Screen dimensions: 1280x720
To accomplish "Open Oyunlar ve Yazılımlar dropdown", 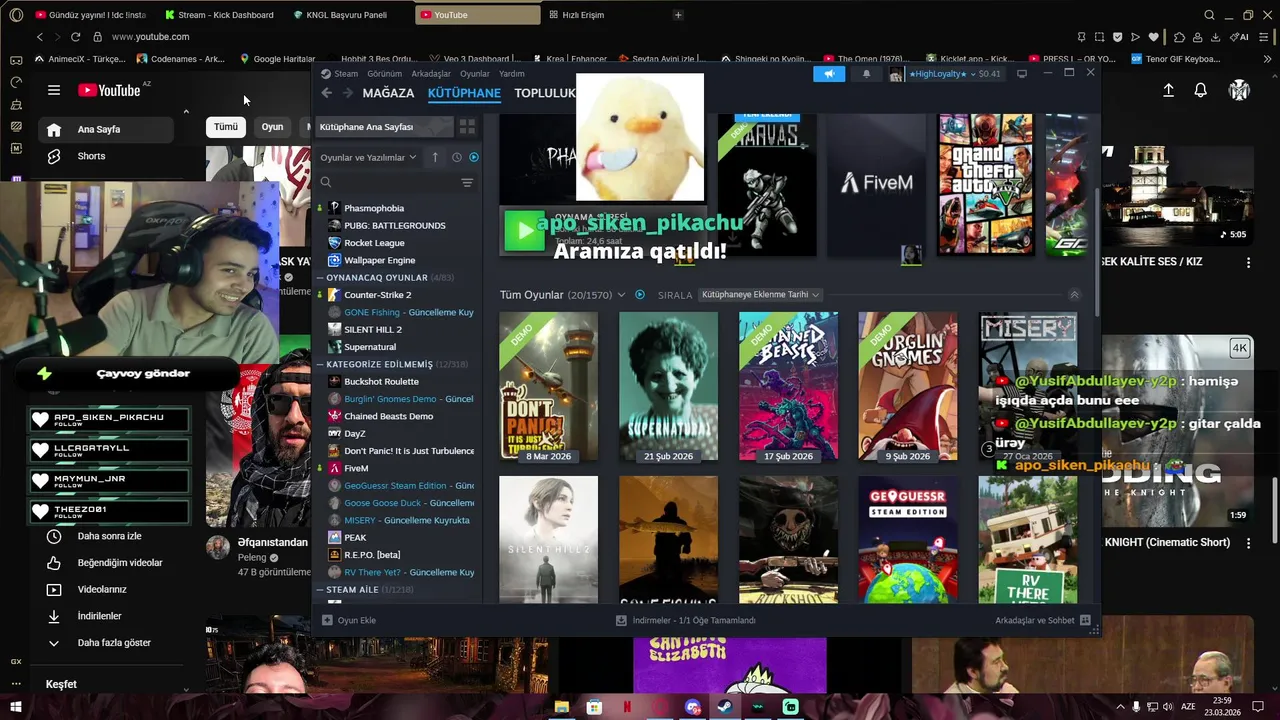I will (368, 157).
